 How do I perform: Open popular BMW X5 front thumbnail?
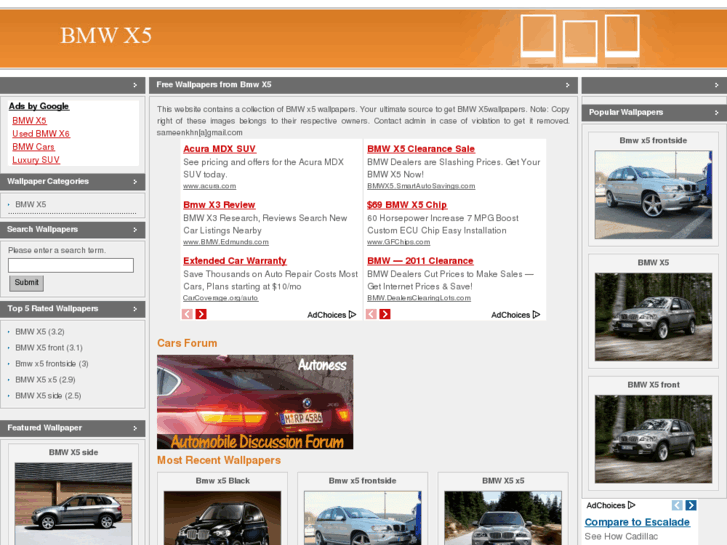(x=653, y=439)
